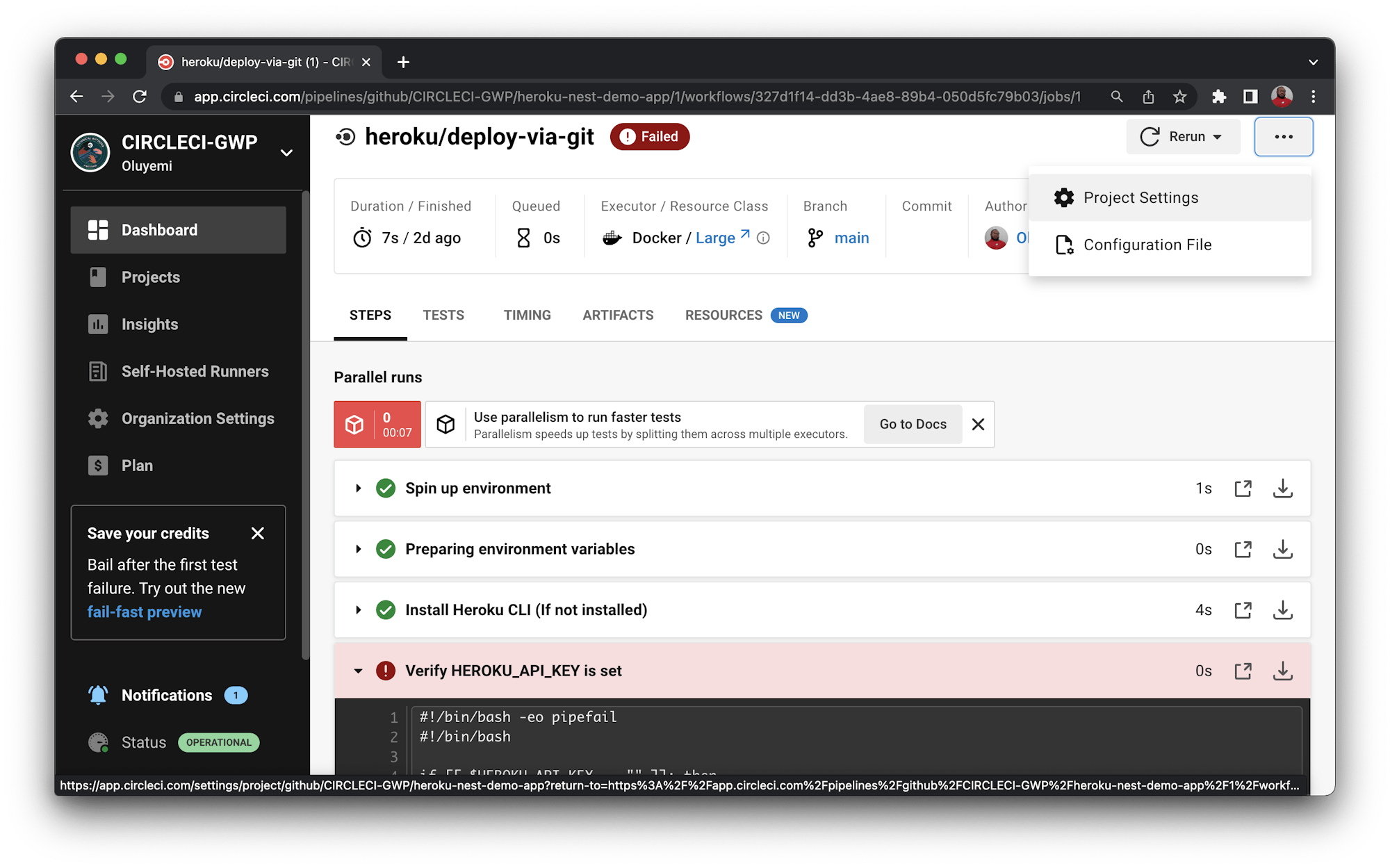Open the fail-fast preview link
1390x868 pixels.
point(145,612)
